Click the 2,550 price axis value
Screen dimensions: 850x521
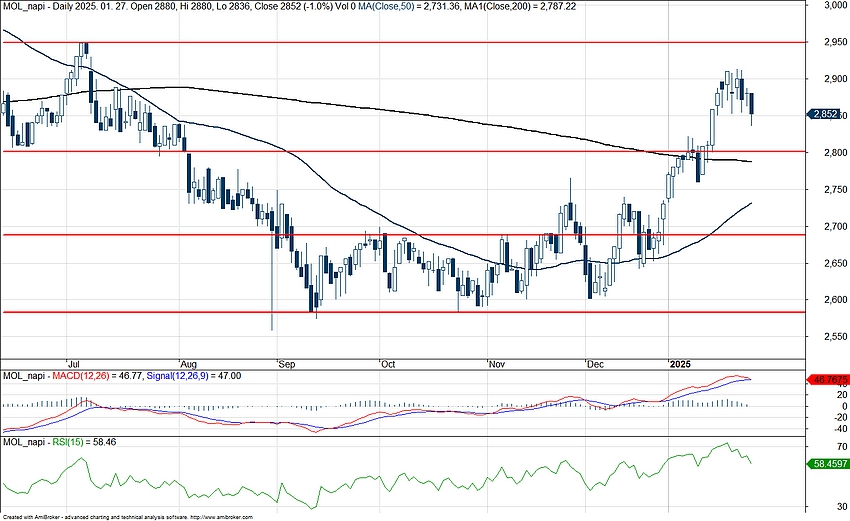click(834, 336)
